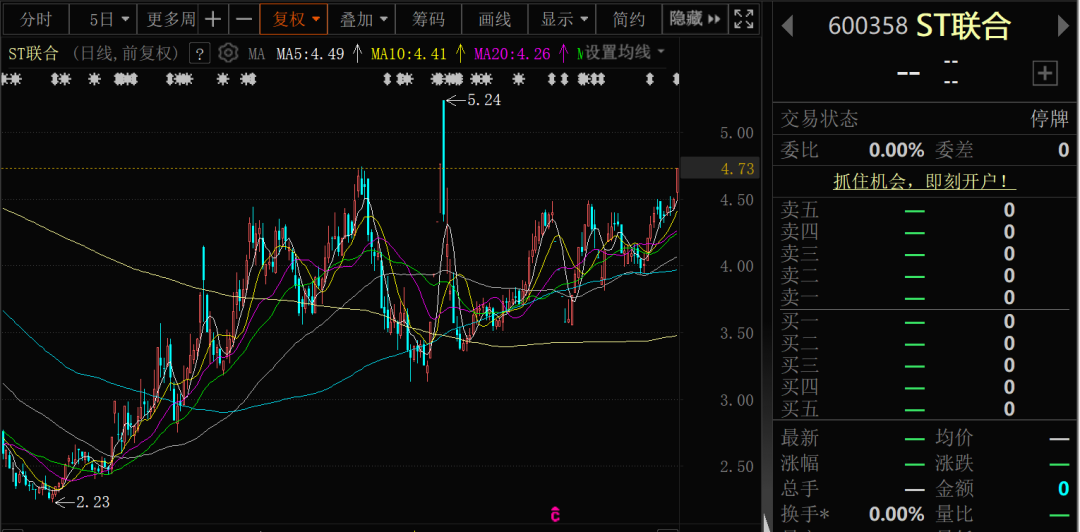Open the 设置均线 dropdown
Image resolution: width=1080 pixels, height=532 pixels.
625,53
